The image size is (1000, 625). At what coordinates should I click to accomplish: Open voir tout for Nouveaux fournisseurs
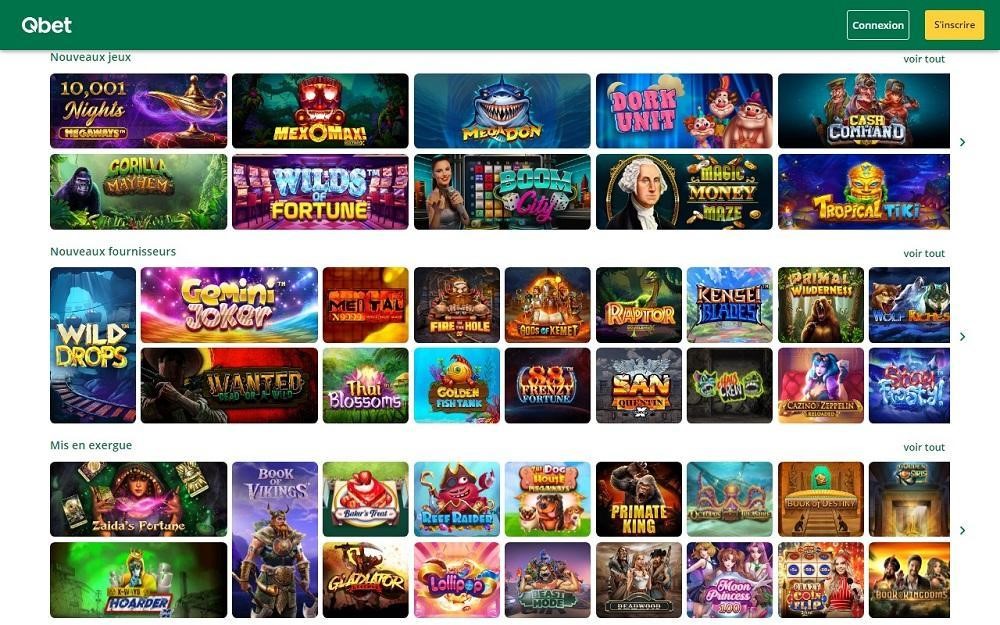tap(923, 253)
